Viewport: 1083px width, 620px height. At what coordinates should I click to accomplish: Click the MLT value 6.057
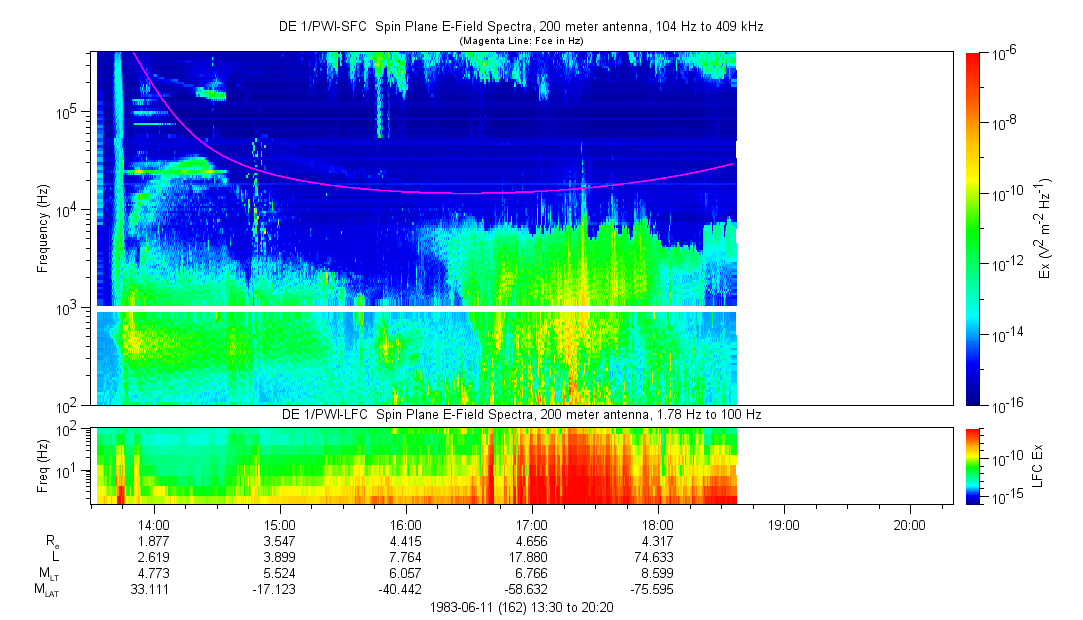pyautogui.click(x=405, y=573)
